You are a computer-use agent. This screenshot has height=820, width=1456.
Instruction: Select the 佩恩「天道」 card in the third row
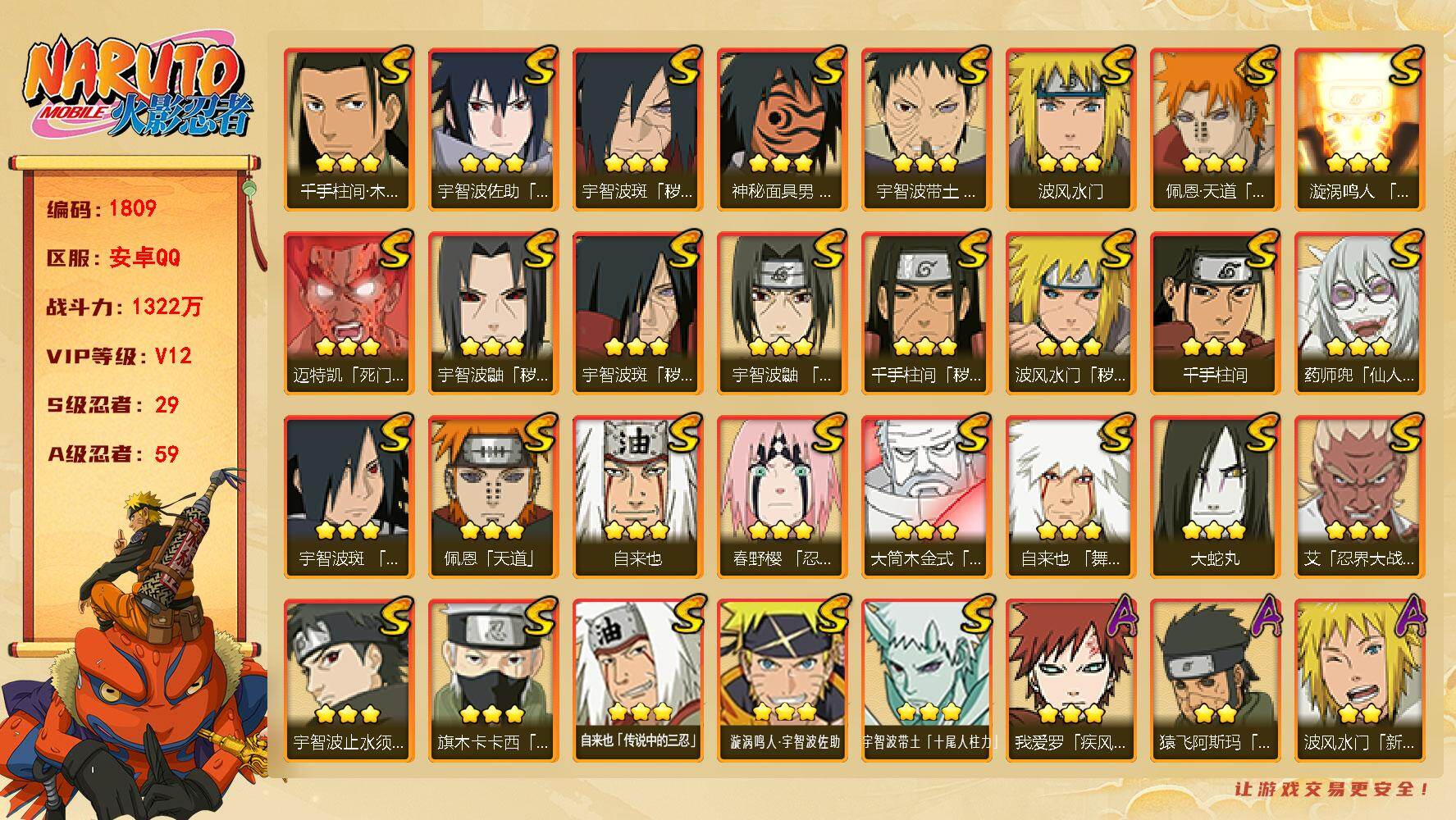tap(493, 496)
